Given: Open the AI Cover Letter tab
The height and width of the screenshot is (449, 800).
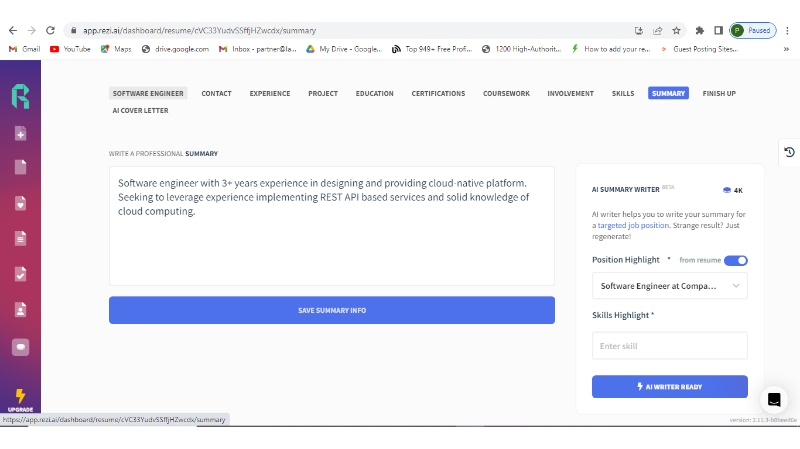Looking at the screenshot, I should 140,110.
